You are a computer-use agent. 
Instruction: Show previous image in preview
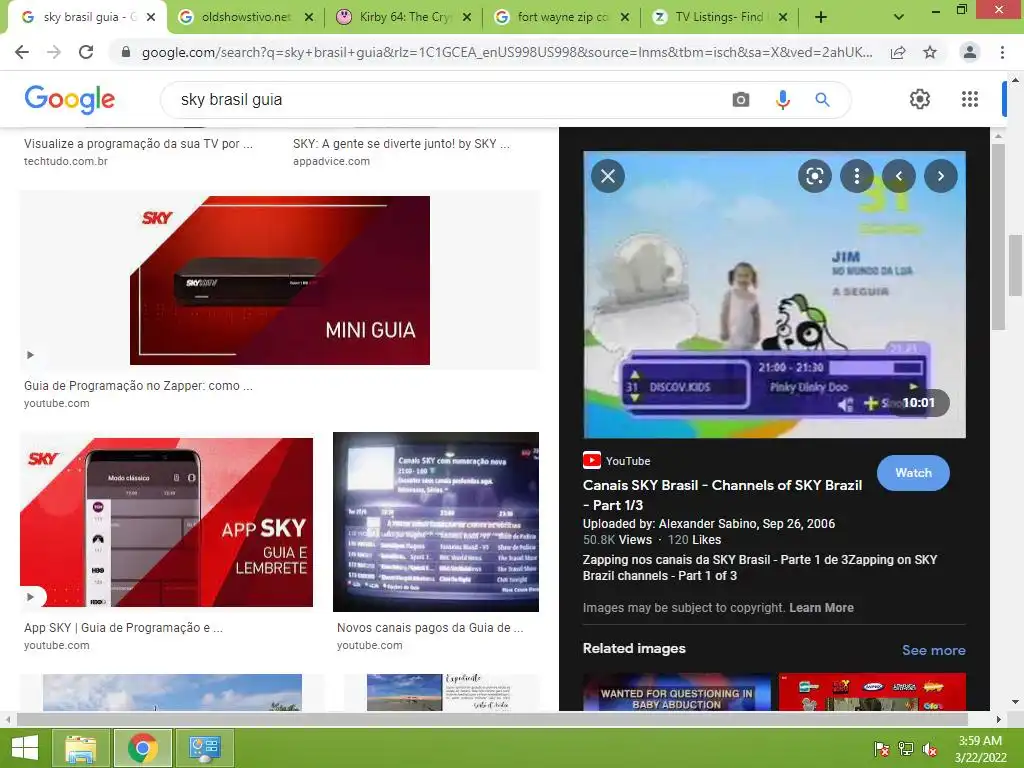tap(899, 176)
